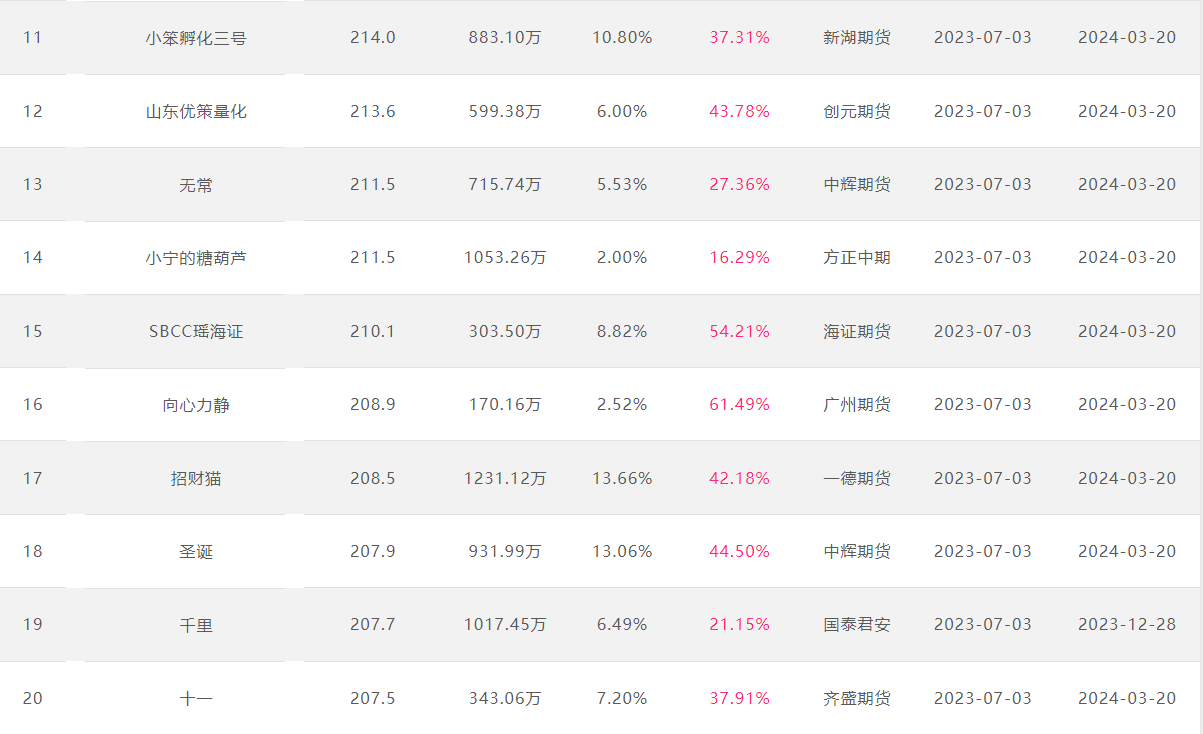Select the 招财猫 account entry
This screenshot has width=1203, height=734.
click(x=196, y=478)
